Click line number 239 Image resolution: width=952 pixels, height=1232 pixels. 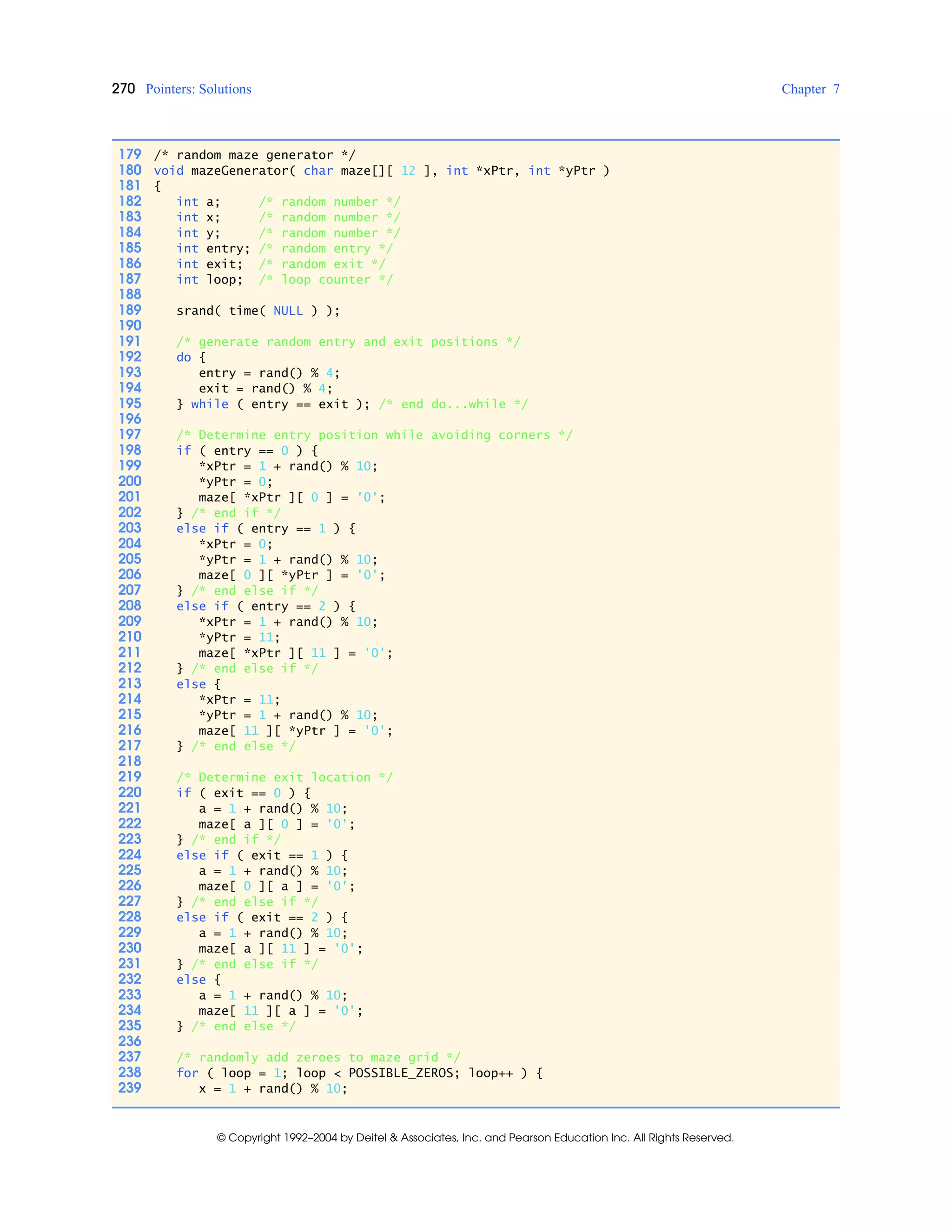pyautogui.click(x=130, y=1088)
